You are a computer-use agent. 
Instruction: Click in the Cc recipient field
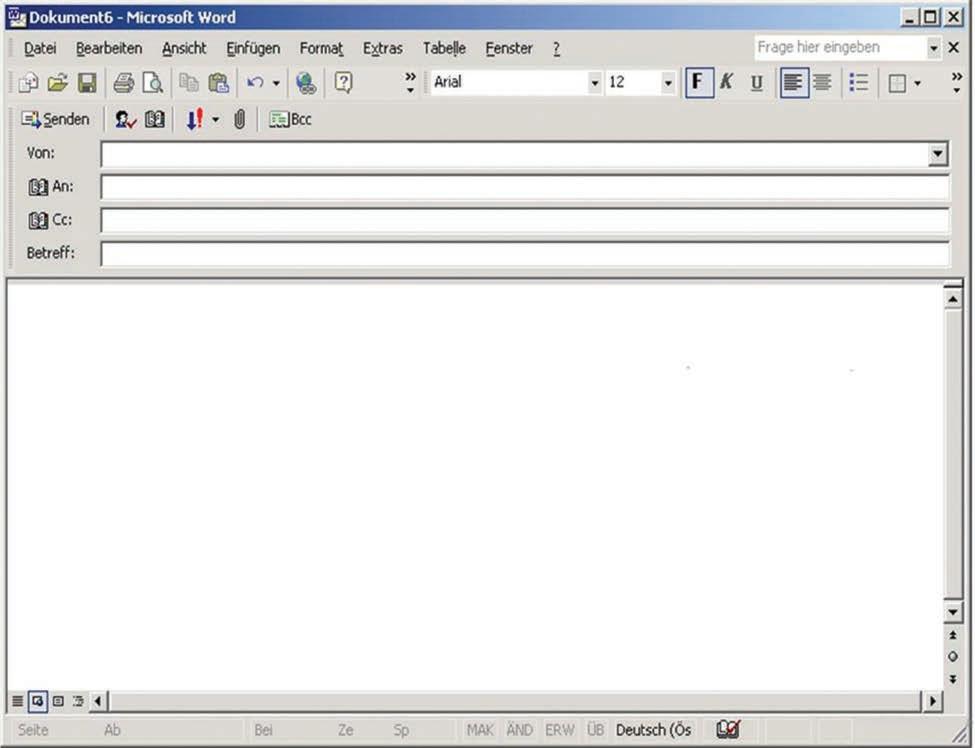tap(525, 221)
